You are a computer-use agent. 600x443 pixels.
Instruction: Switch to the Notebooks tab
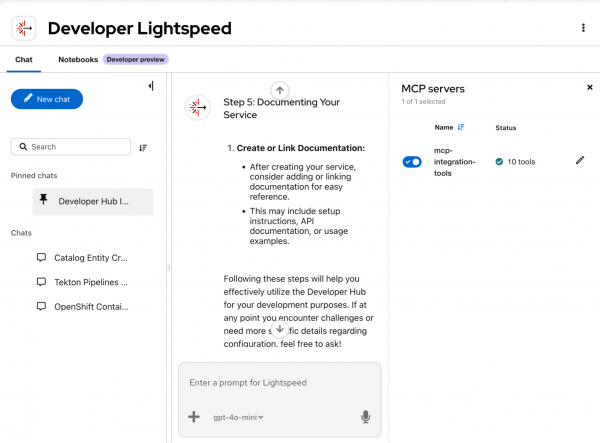pos(78,60)
